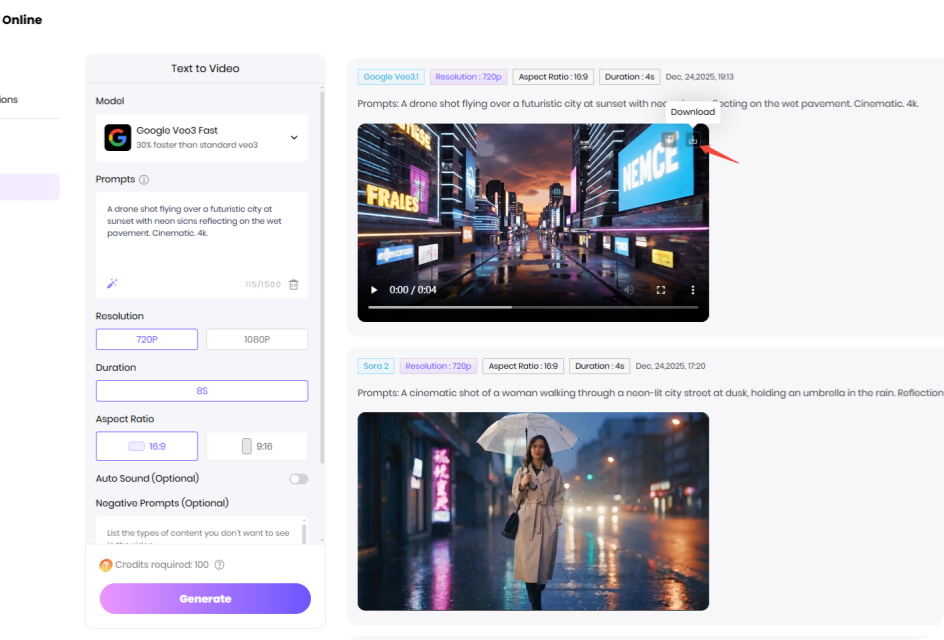Expand the Model selection dropdown
This screenshot has height=640, width=944.
(x=294, y=136)
